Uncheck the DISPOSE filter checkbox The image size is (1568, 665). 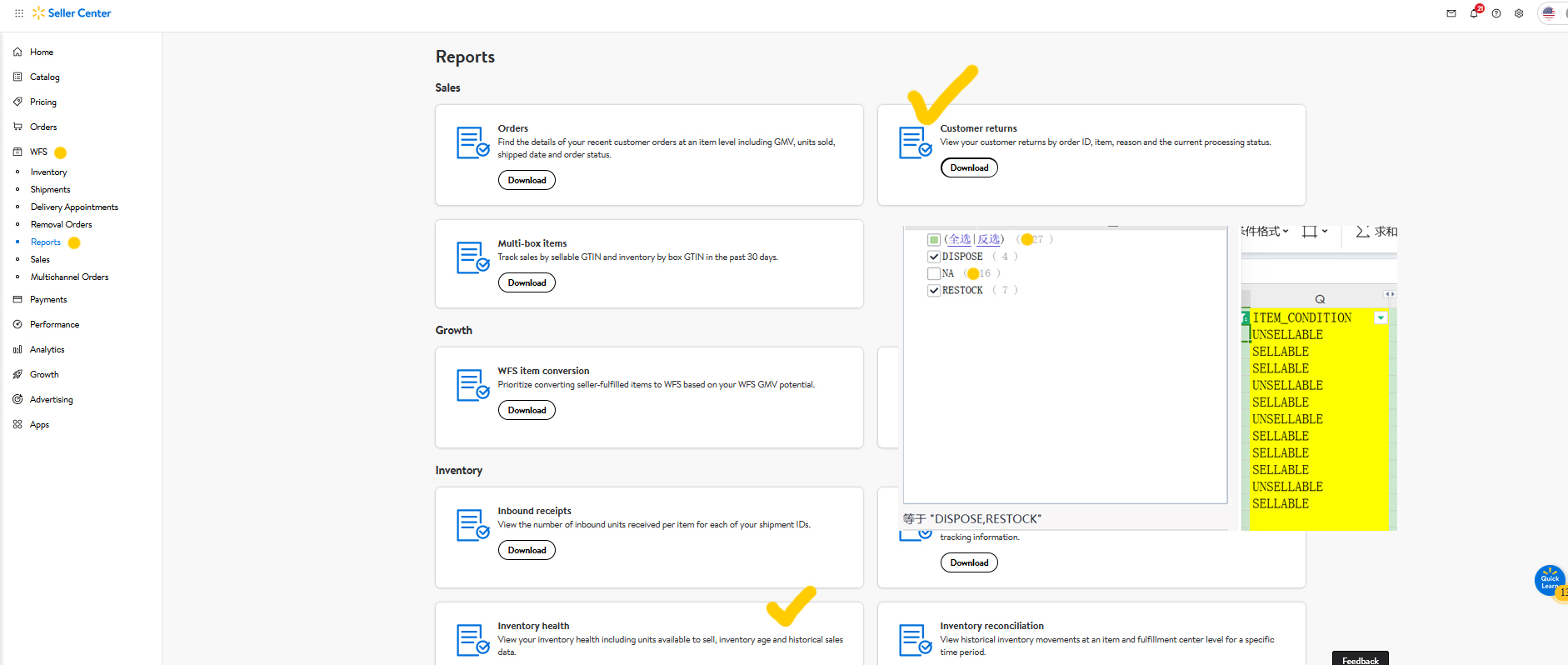click(934, 257)
